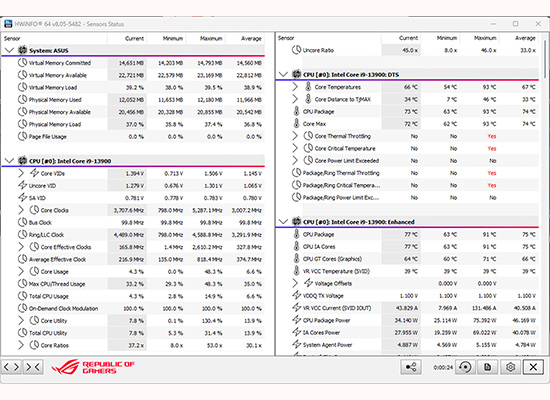Expand the Voltage Offsets row
The image size is (550, 400).
(295, 283)
